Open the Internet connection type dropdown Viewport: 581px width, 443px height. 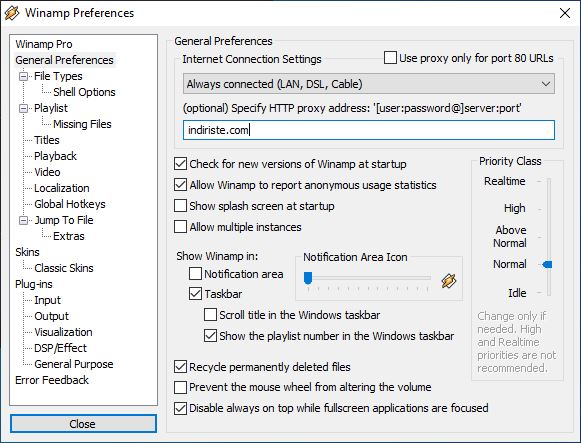pyautogui.click(x=369, y=84)
